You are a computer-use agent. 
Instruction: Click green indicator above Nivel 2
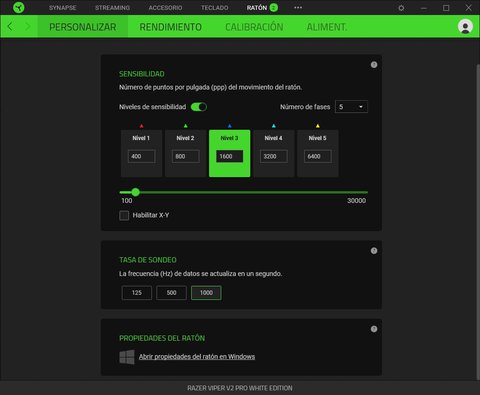(x=185, y=126)
